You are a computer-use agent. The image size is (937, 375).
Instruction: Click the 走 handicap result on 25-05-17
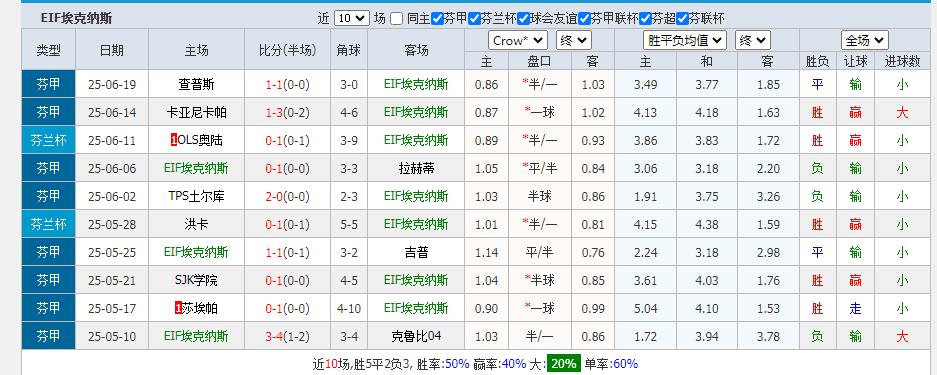pyautogui.click(x=855, y=309)
